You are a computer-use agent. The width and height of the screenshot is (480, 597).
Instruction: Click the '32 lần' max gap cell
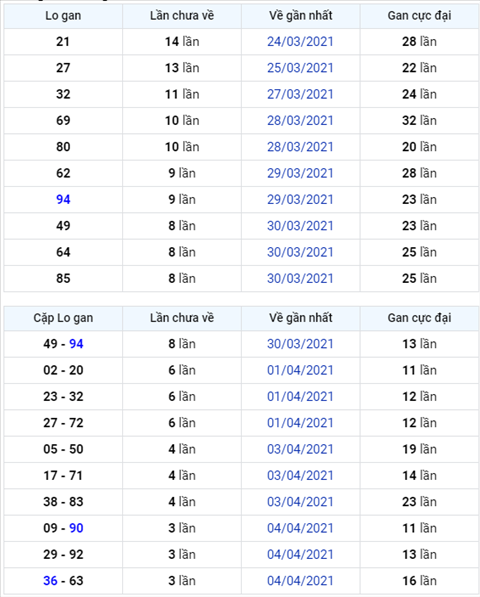pyautogui.click(x=419, y=120)
